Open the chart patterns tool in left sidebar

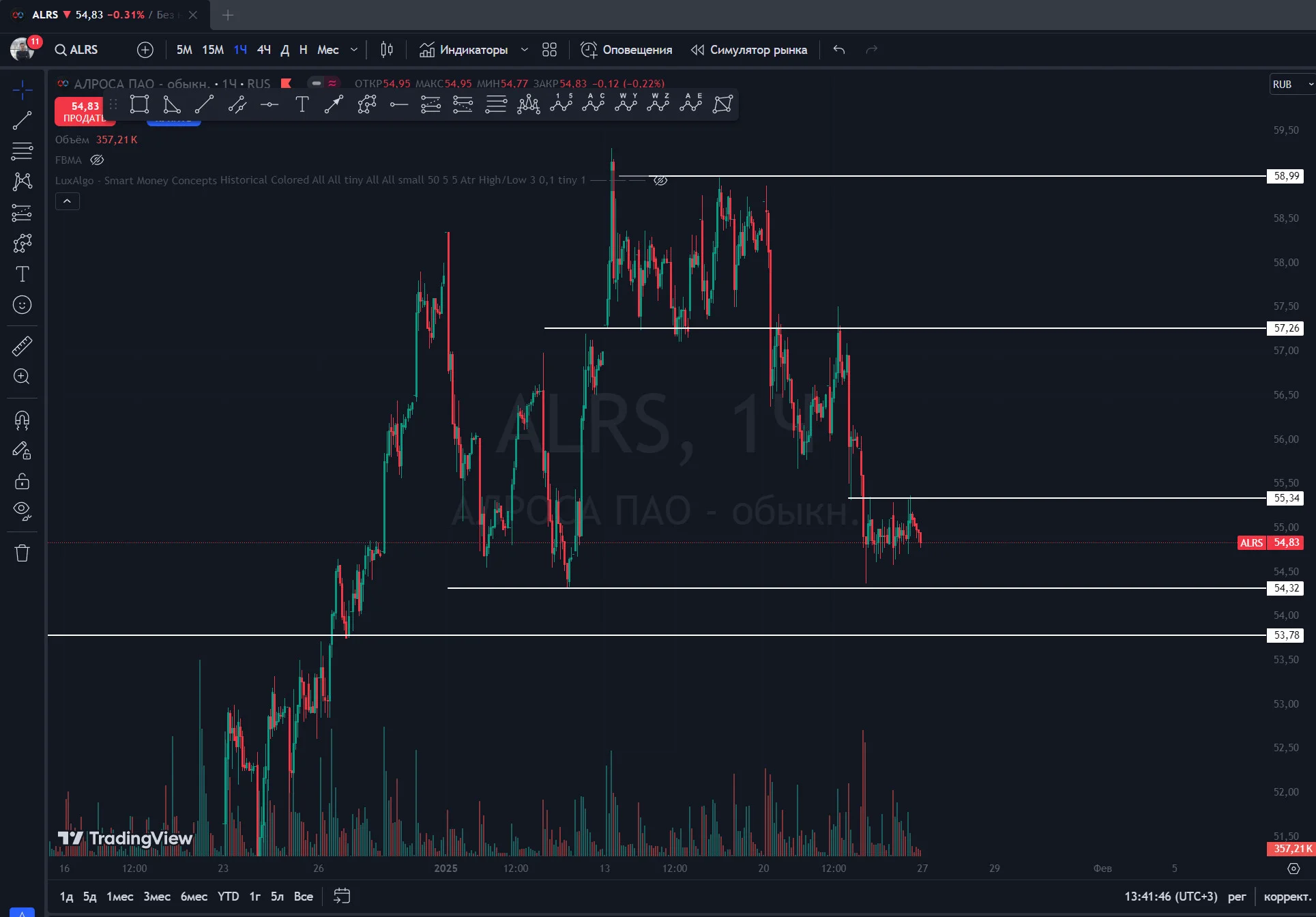[x=22, y=181]
